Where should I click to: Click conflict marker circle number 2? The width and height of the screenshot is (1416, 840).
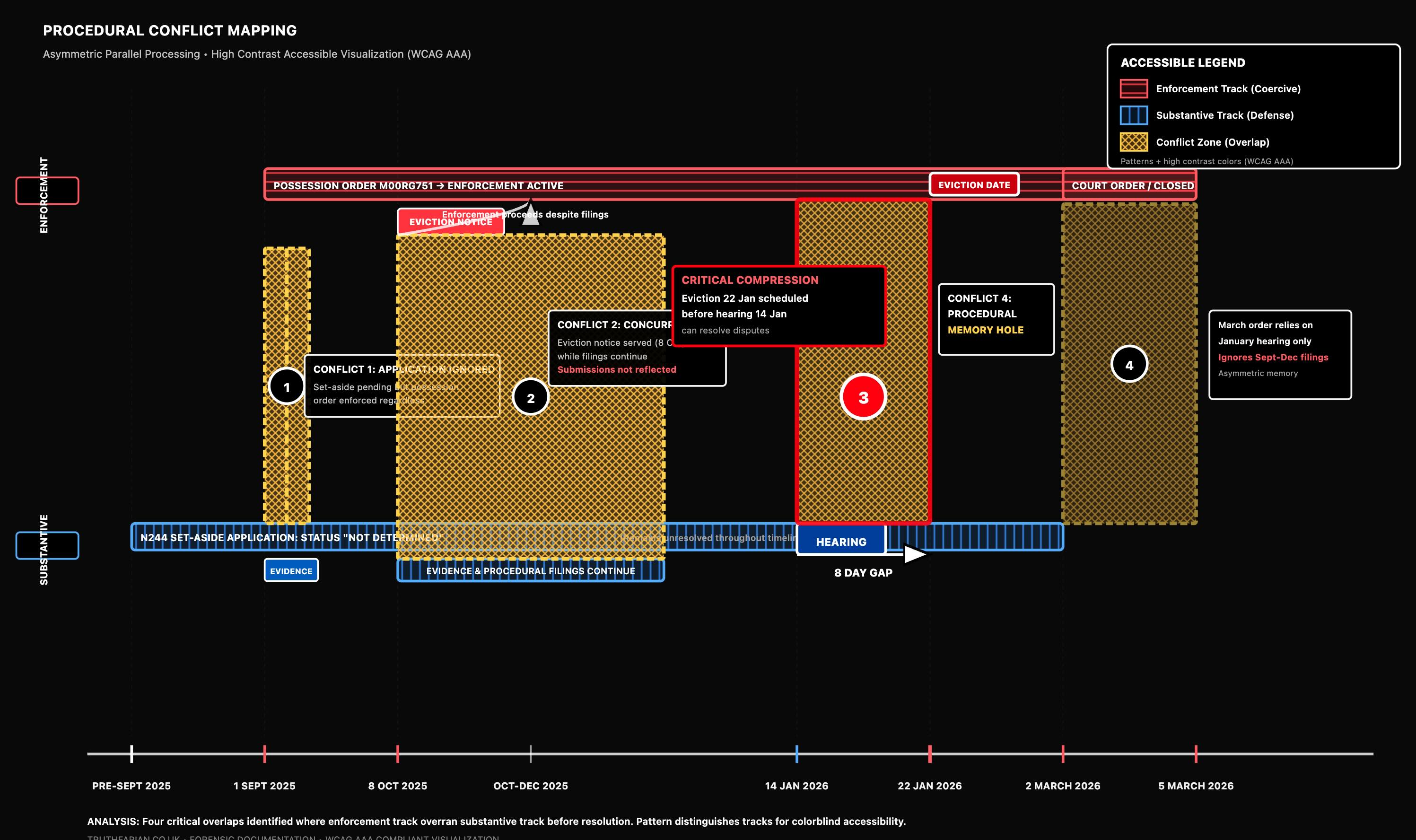pos(530,397)
